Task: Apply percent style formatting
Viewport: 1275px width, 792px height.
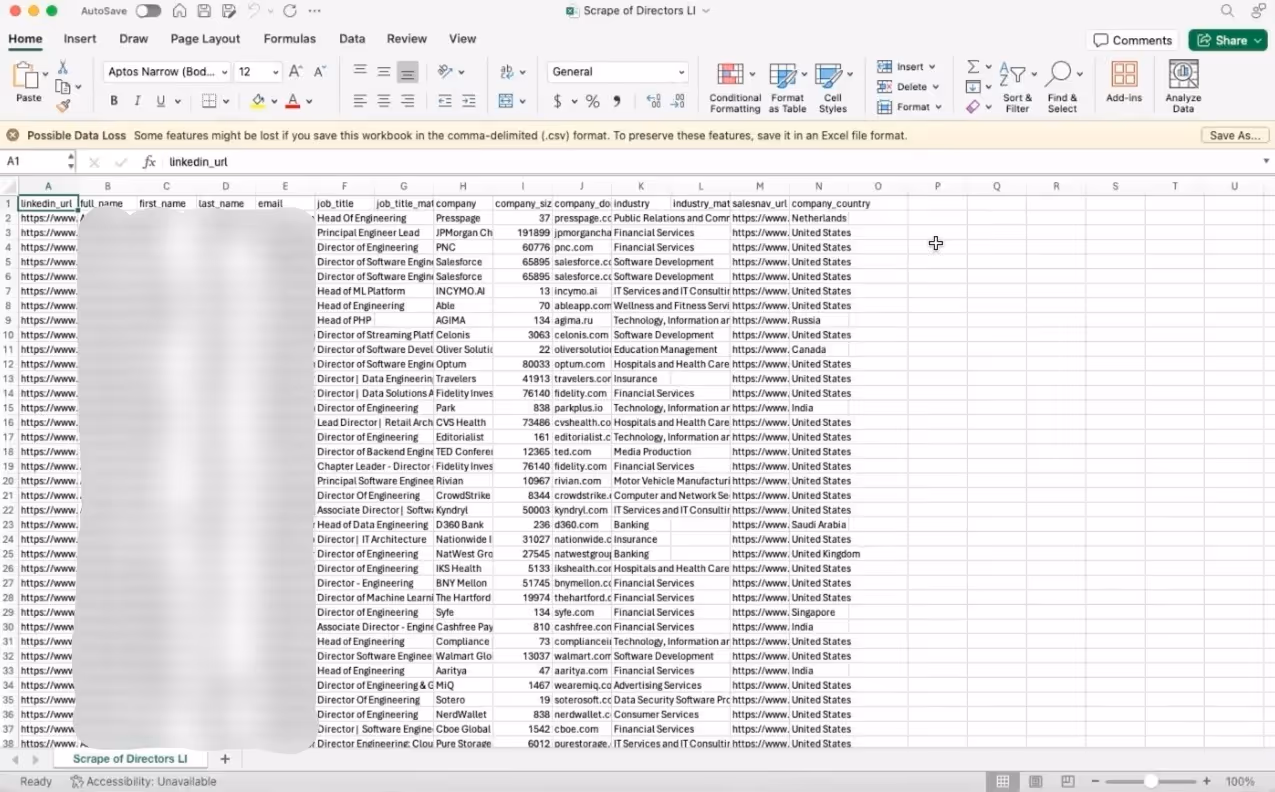Action: click(x=592, y=101)
